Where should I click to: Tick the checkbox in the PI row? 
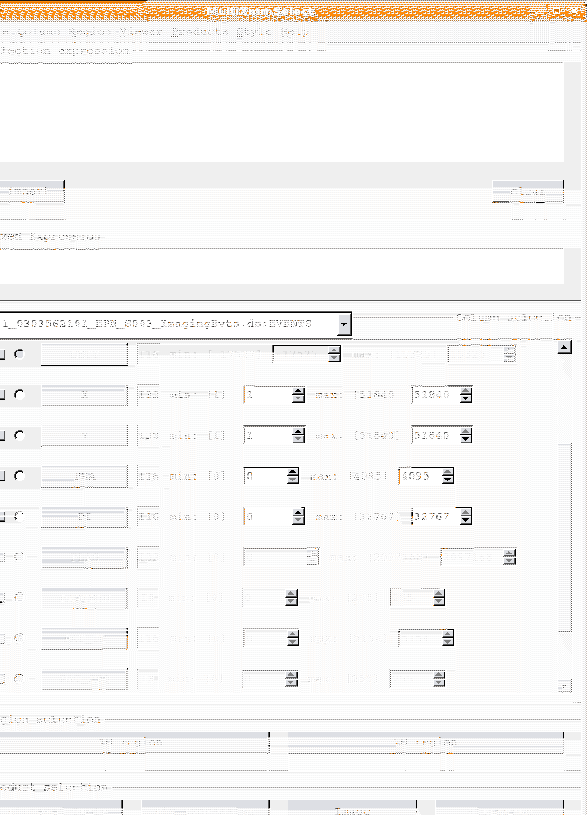pos(2,517)
